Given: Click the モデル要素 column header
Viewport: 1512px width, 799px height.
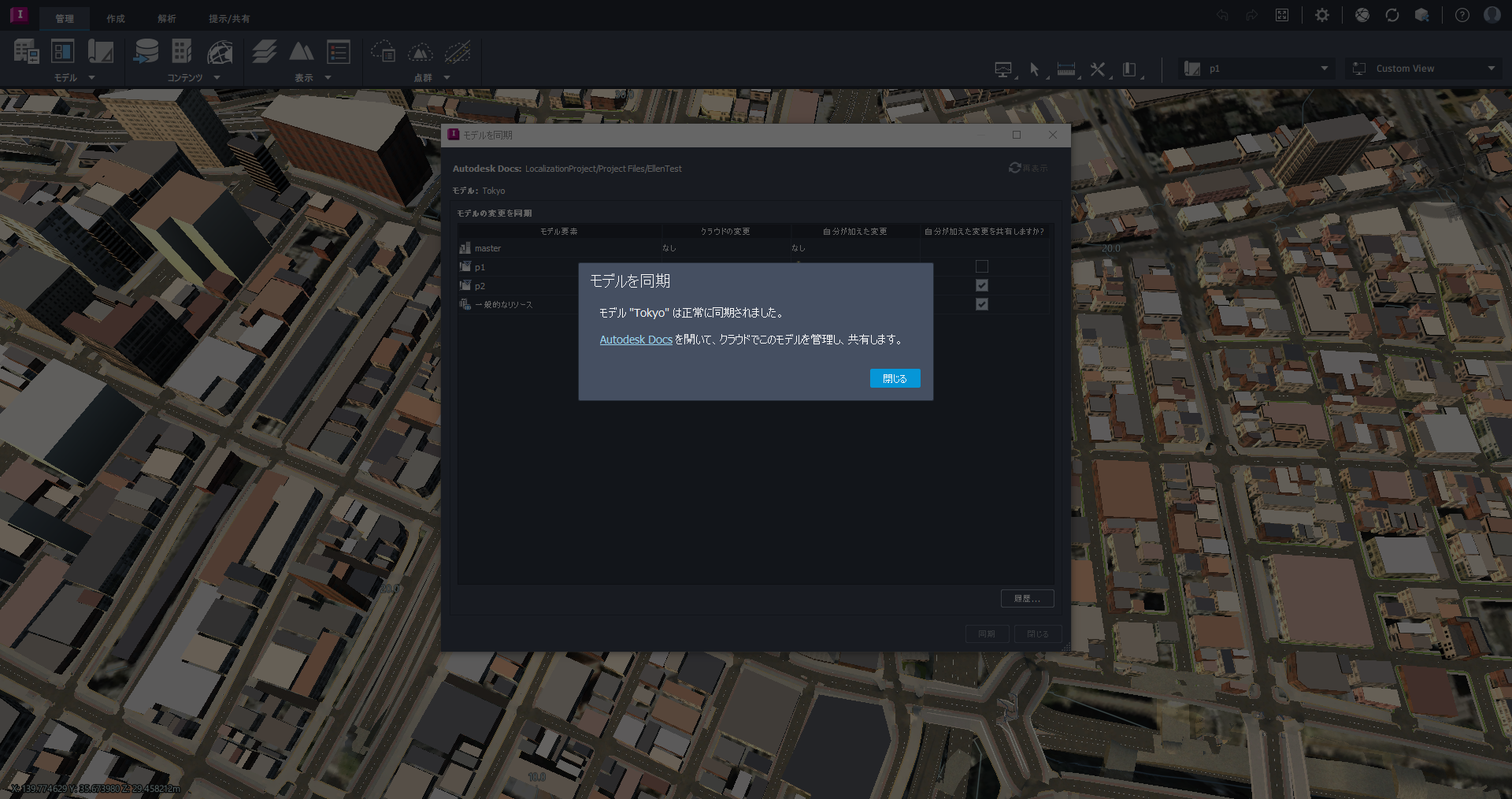Looking at the screenshot, I should (559, 232).
